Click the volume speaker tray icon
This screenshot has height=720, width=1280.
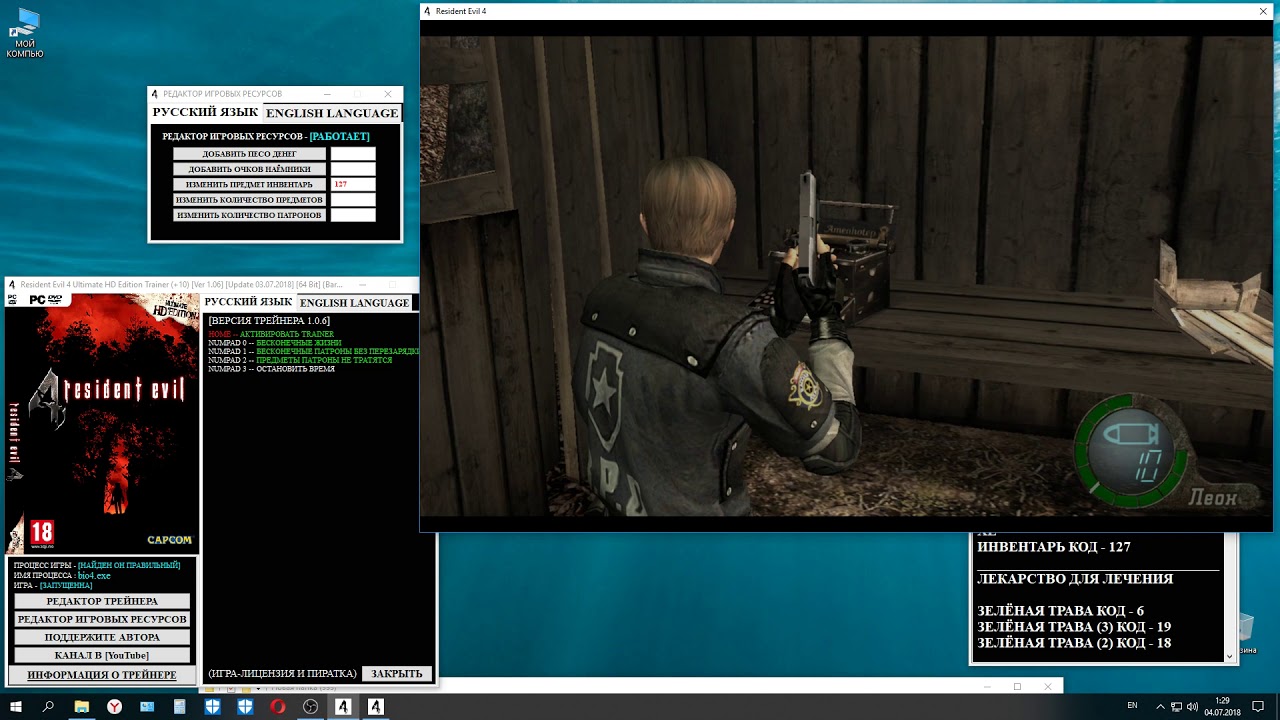(1193, 706)
